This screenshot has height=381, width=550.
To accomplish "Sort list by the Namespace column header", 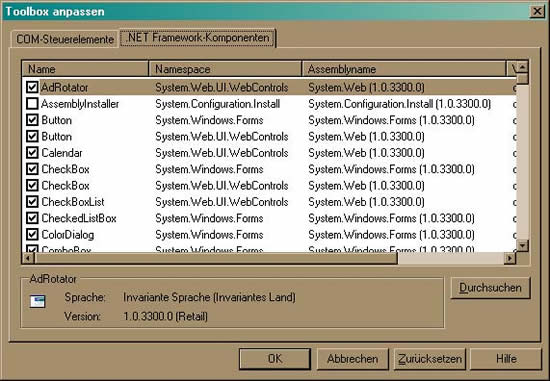I will coord(225,69).
